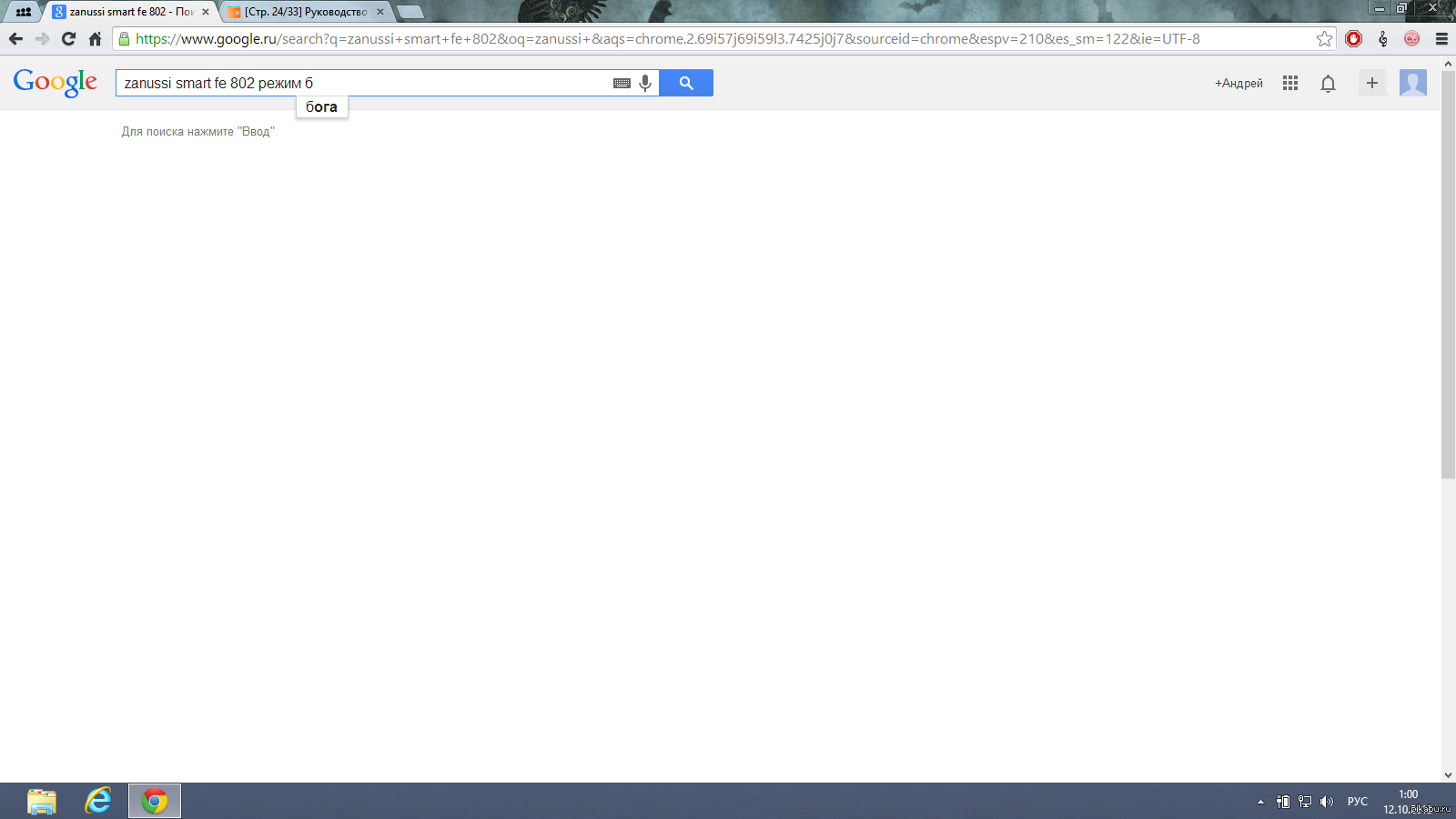Open File Explorer from the taskbar

42,801
